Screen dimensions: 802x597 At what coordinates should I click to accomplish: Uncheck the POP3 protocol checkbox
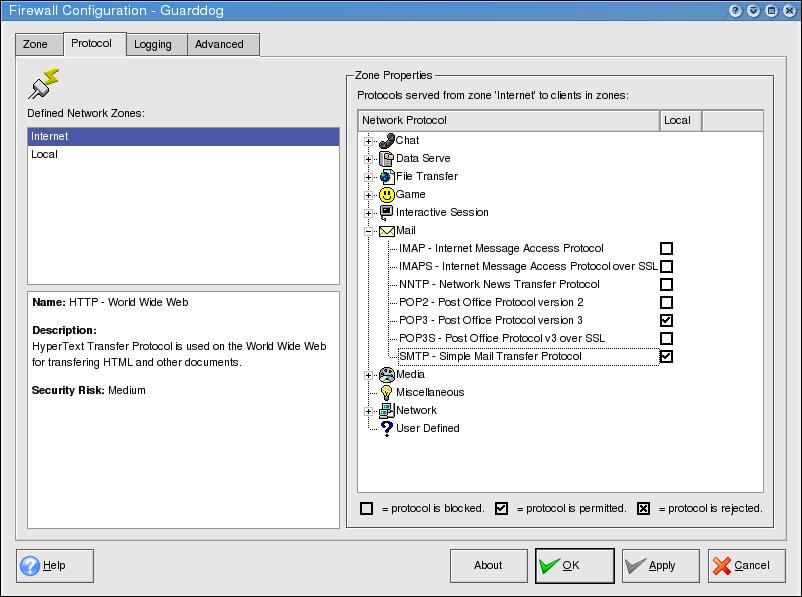coord(667,320)
